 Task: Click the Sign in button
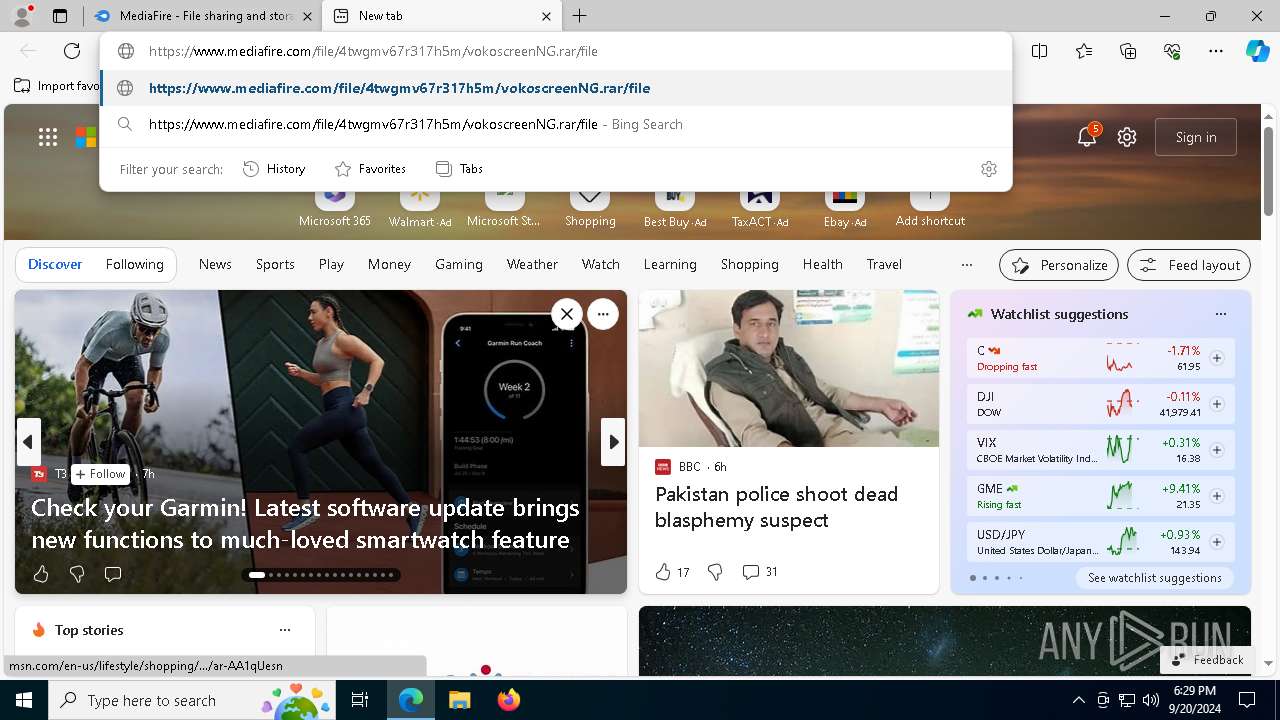pyautogui.click(x=1196, y=137)
